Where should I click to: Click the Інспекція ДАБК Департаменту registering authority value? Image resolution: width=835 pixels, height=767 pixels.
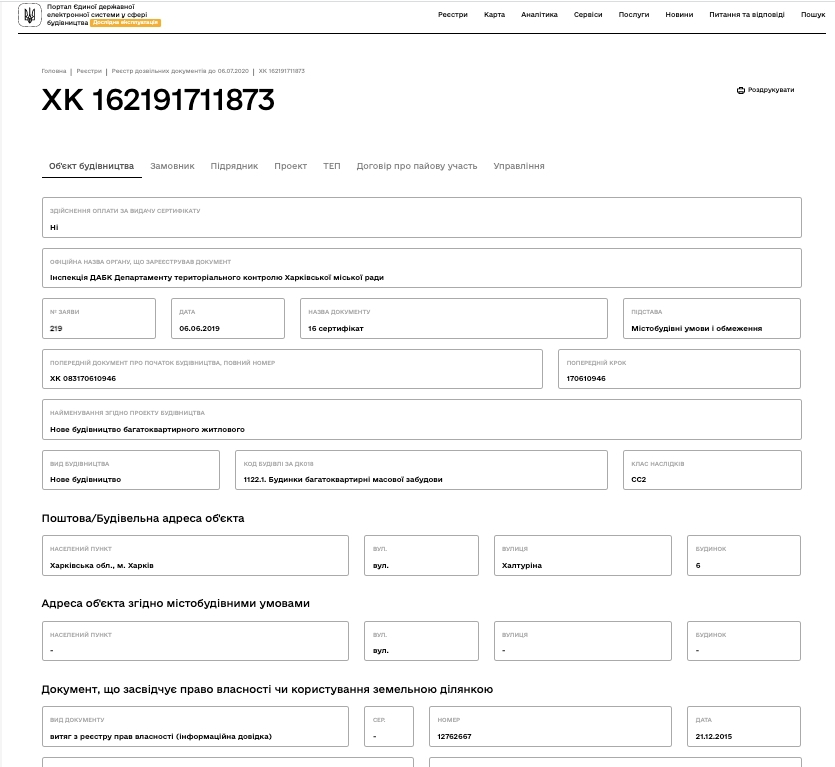217,278
